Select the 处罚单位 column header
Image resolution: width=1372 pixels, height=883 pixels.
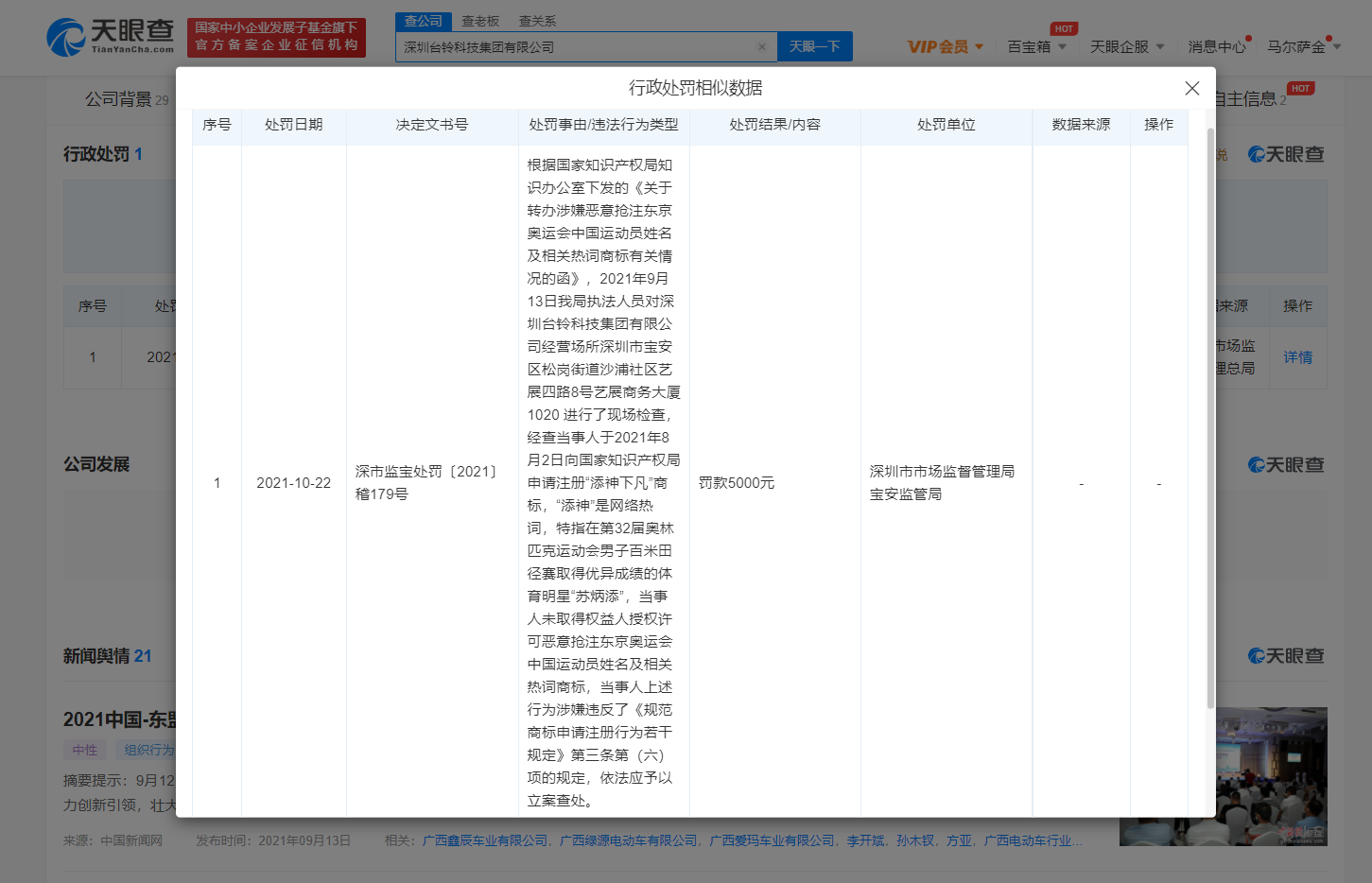[946, 125]
